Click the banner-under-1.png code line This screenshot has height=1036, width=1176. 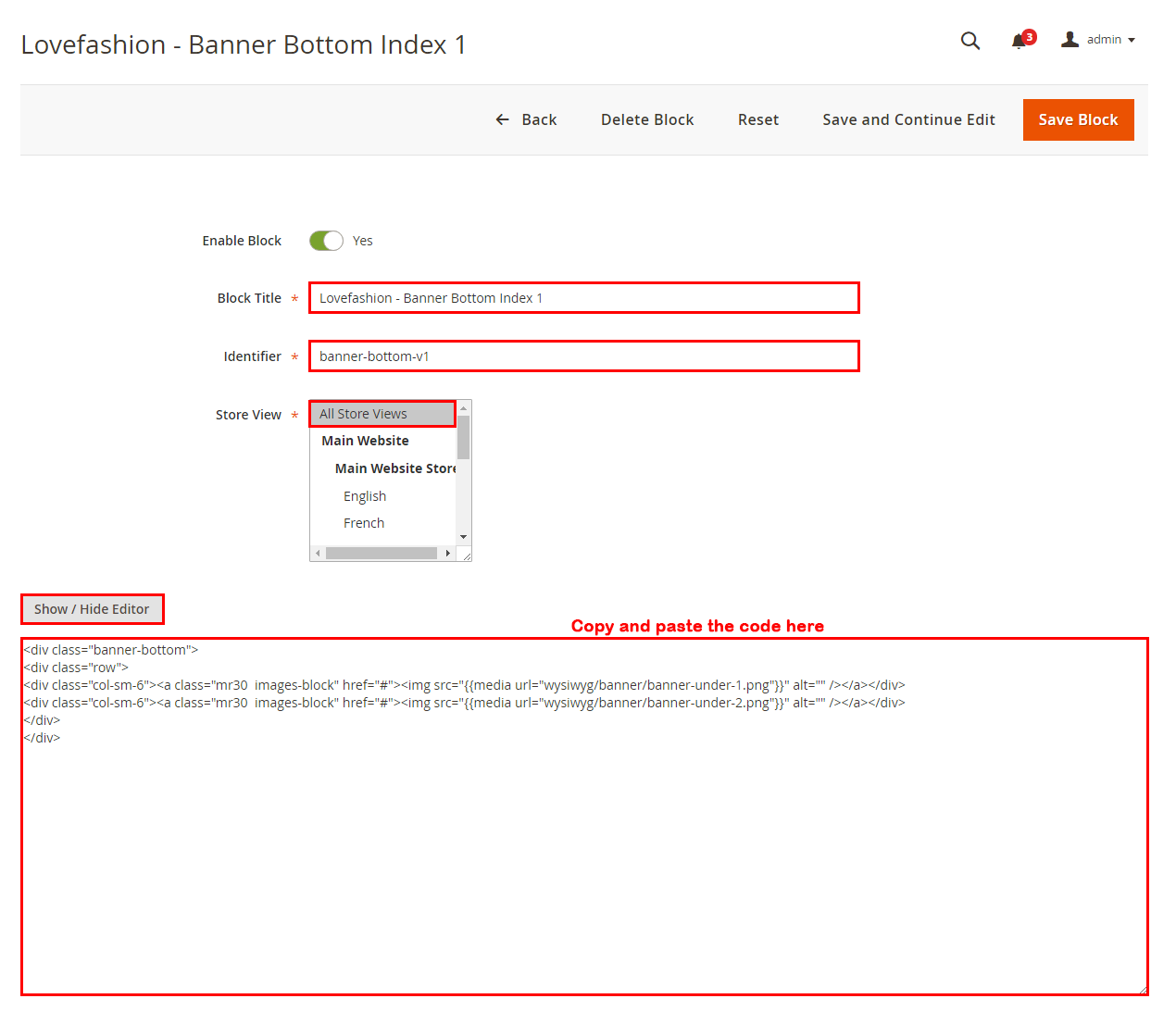(x=464, y=685)
